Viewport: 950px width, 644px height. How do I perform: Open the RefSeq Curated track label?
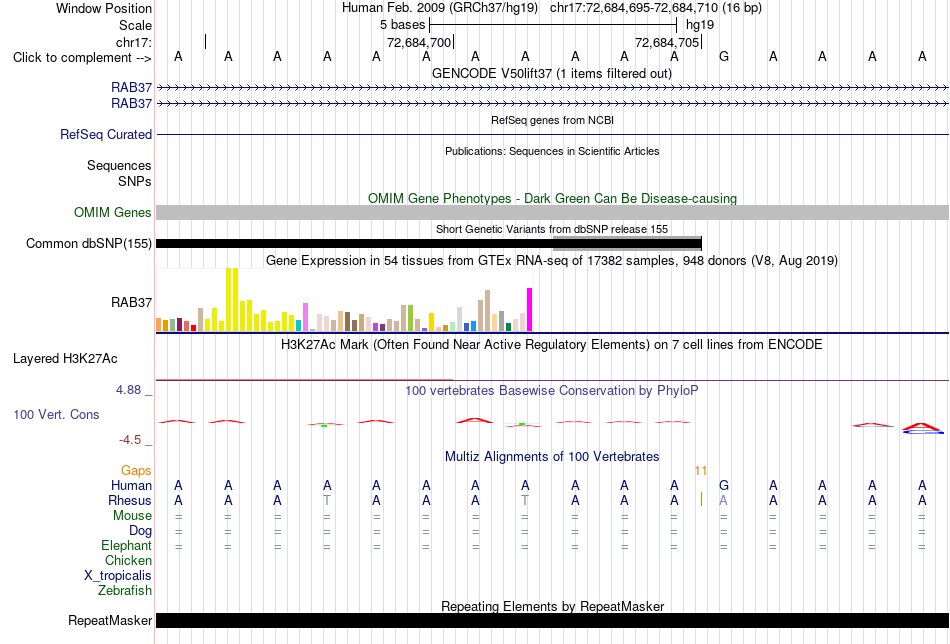point(106,134)
